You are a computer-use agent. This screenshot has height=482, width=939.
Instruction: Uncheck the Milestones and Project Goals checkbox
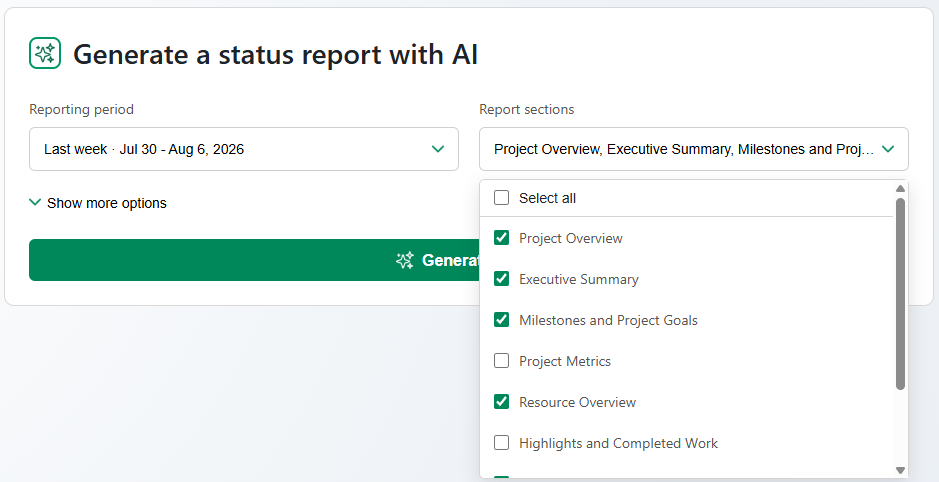(501, 320)
